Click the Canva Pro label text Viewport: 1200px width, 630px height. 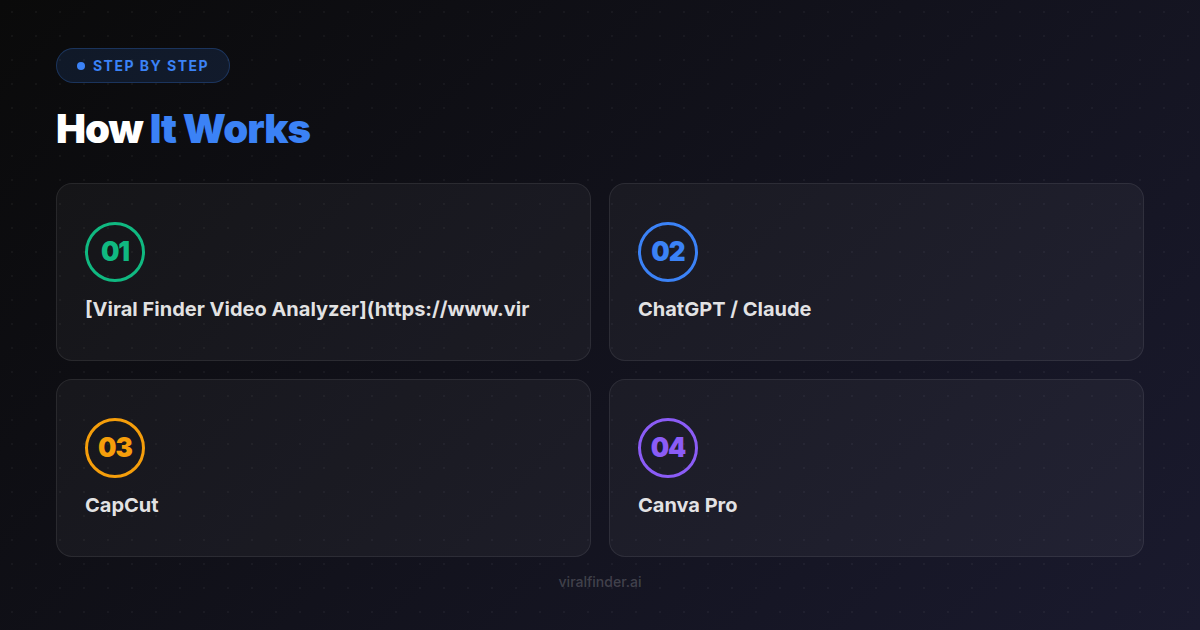click(687, 505)
